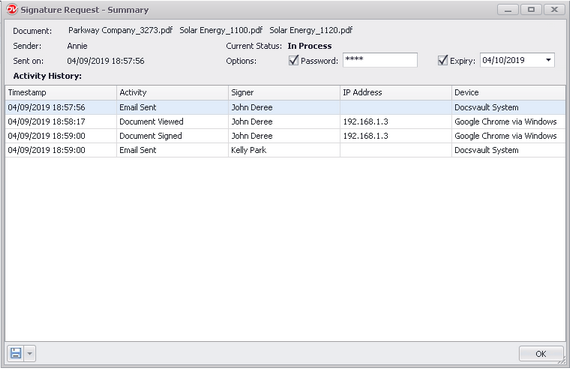Sort by the Activity column header
The height and width of the screenshot is (369, 570).
(x=172, y=93)
